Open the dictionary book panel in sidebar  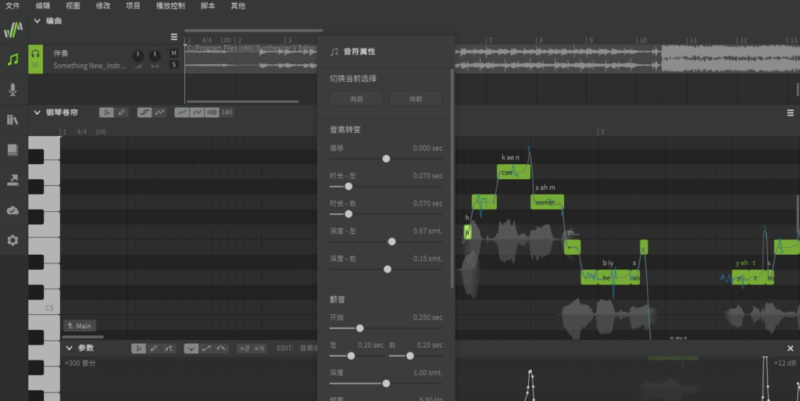click(x=13, y=150)
